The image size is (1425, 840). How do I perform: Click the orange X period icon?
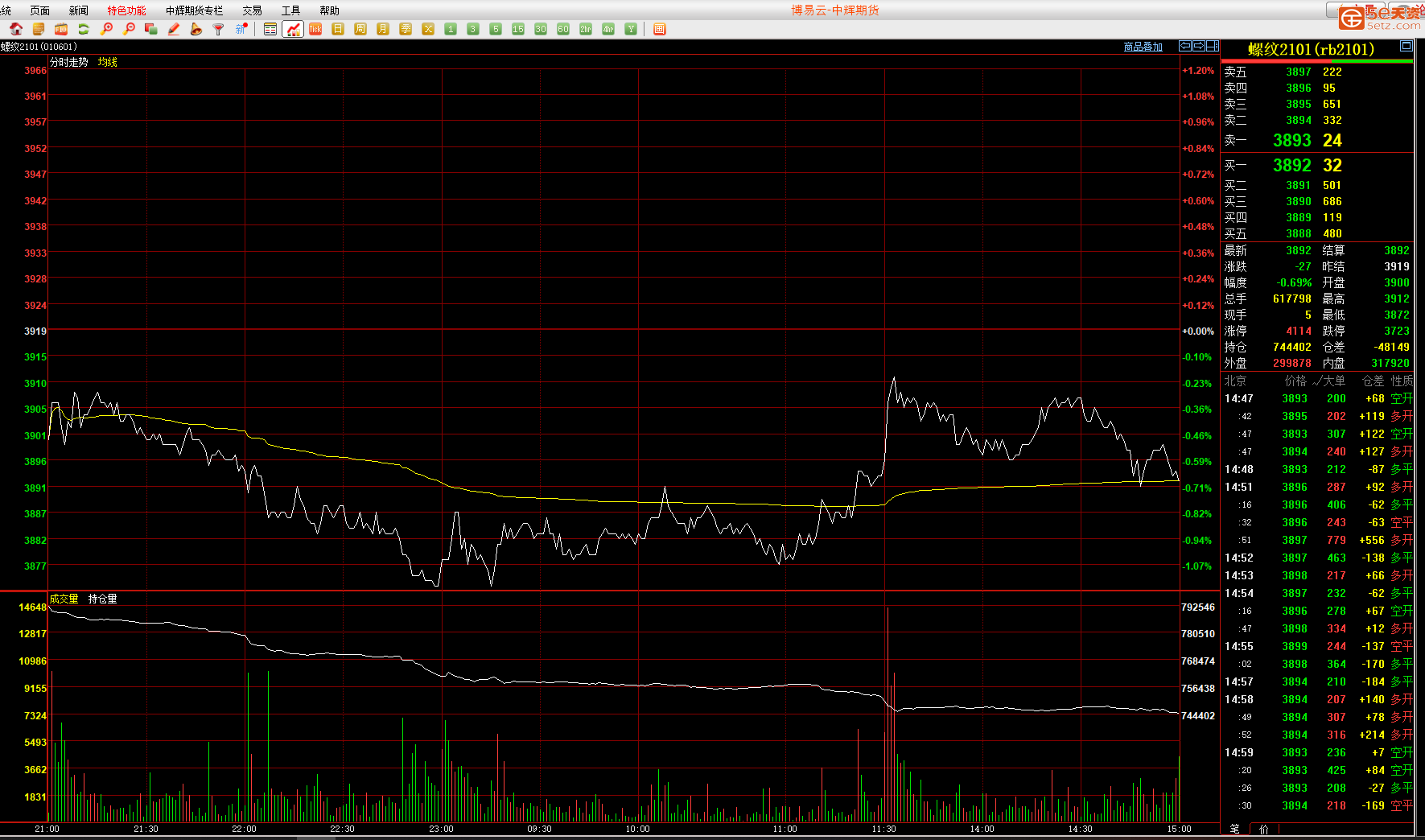[428, 29]
